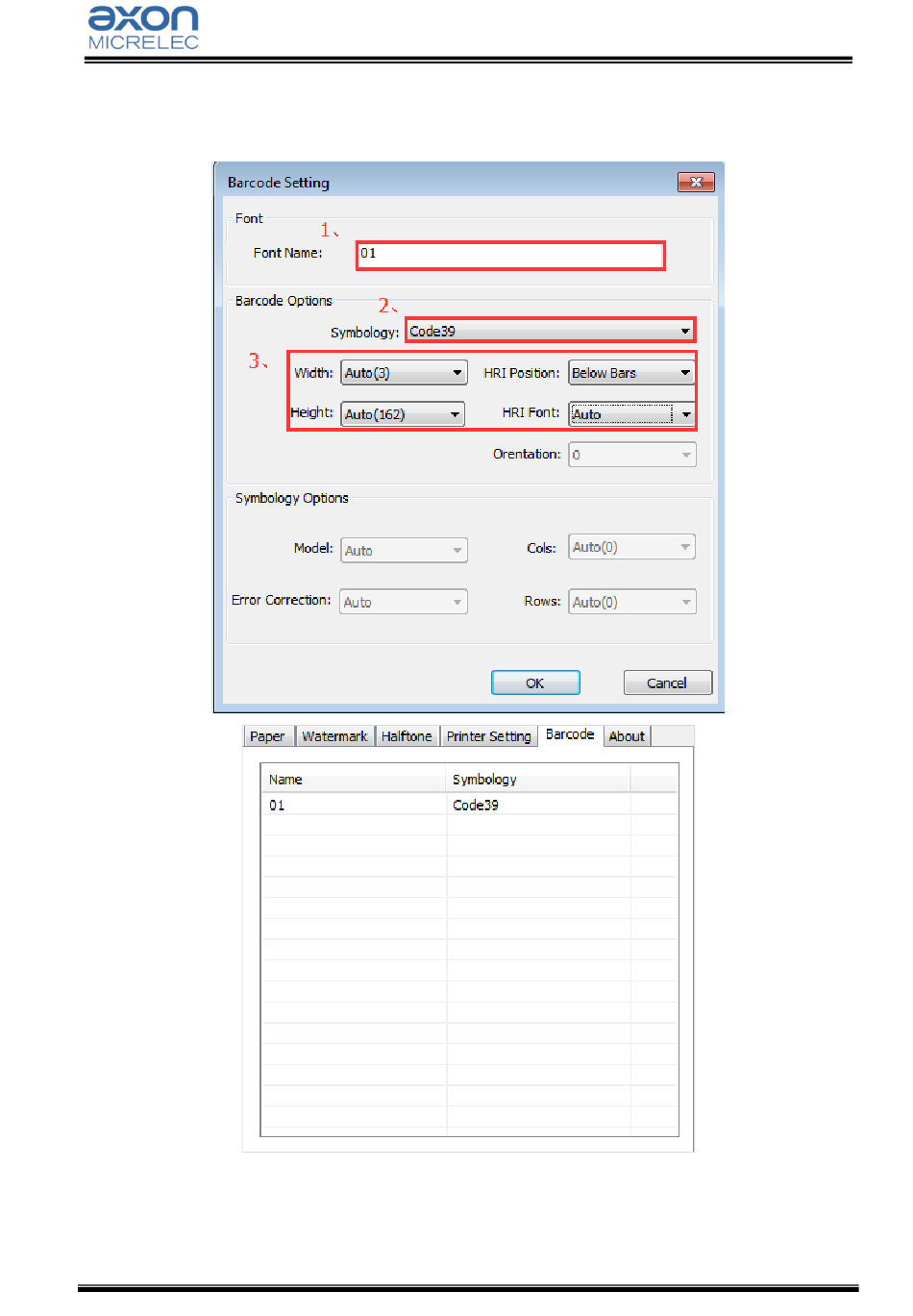Click the Font Name input field
913x1316 pixels.
[510, 255]
